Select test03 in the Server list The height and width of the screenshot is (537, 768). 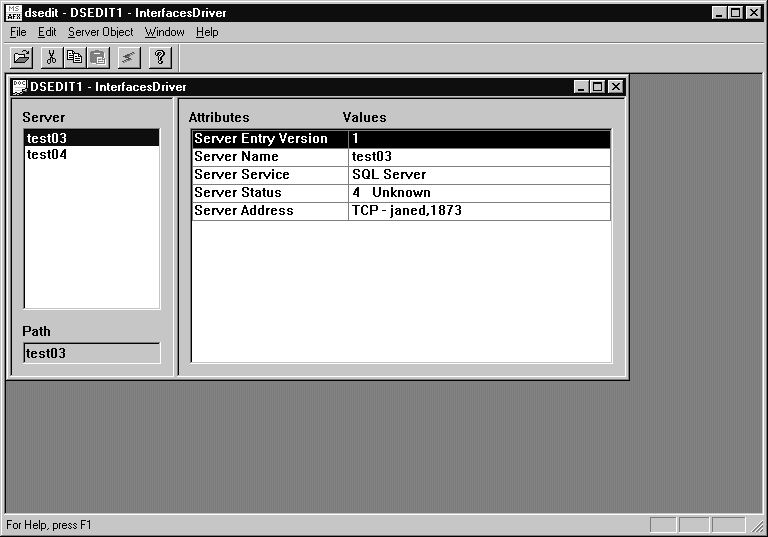[x=92, y=138]
